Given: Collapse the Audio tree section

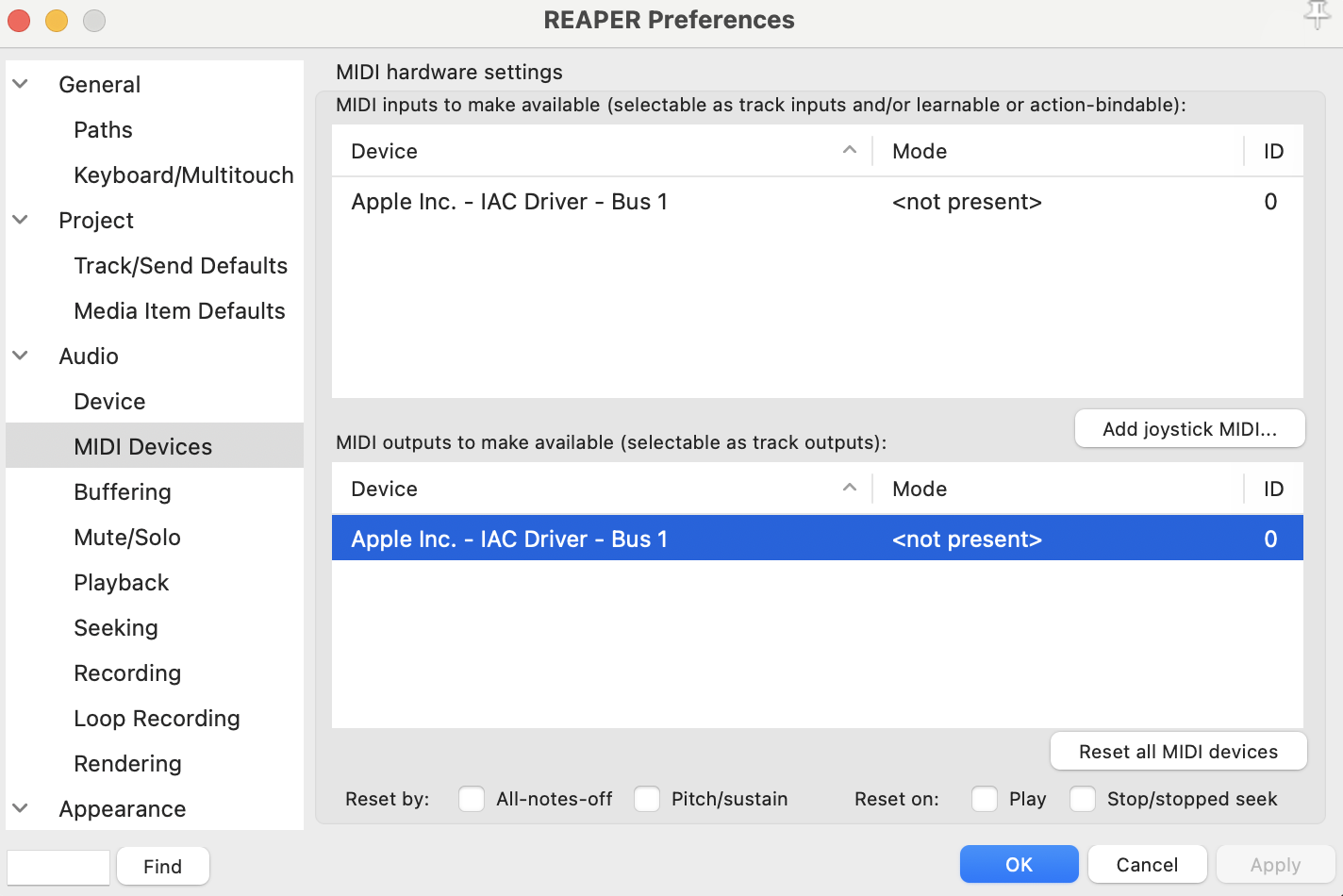Looking at the screenshot, I should pyautogui.click(x=20, y=356).
